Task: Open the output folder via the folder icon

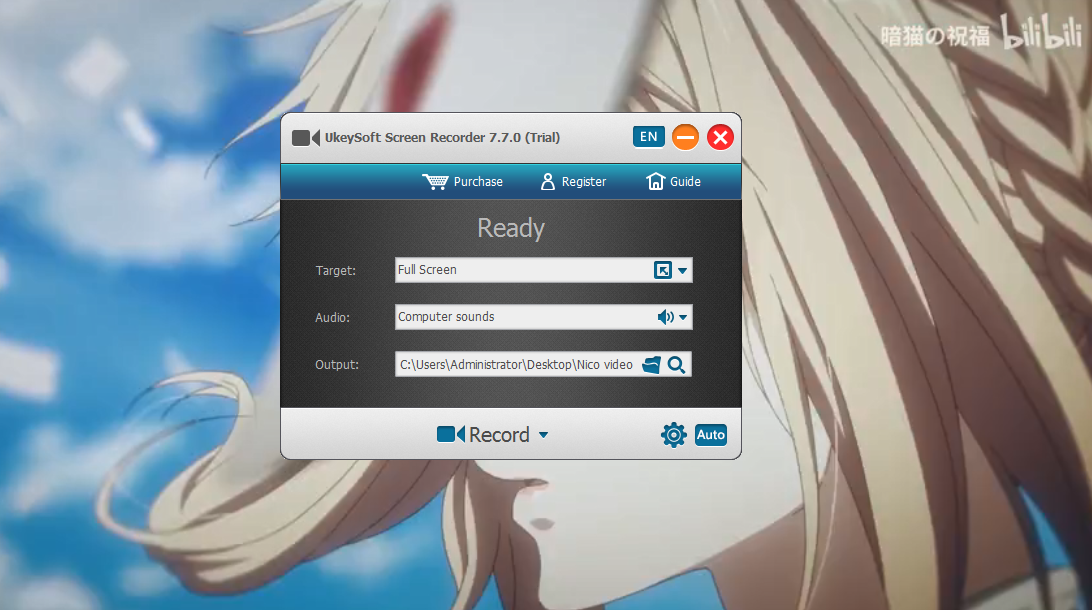Action: (652, 365)
